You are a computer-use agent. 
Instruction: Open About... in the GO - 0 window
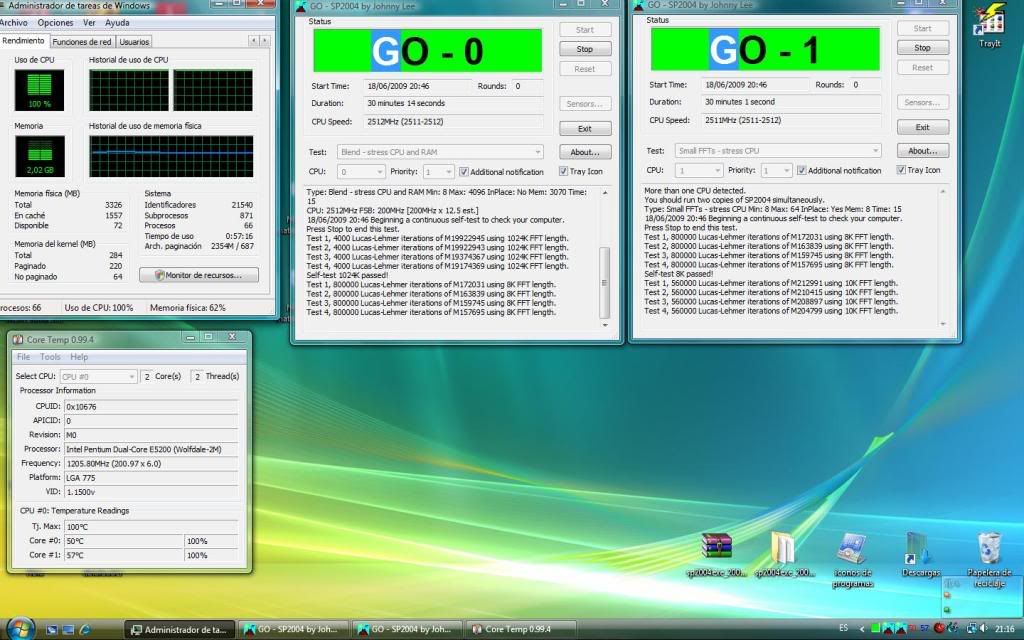click(585, 152)
